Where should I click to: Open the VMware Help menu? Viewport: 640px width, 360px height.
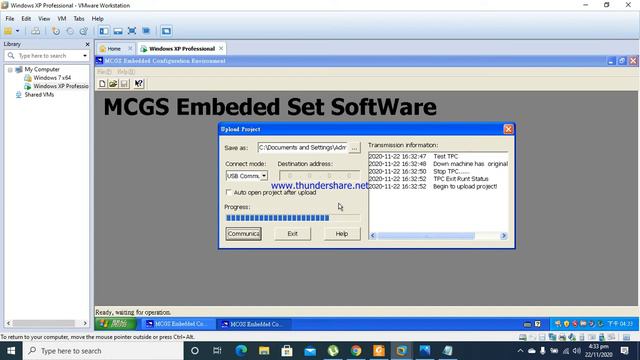[98, 19]
